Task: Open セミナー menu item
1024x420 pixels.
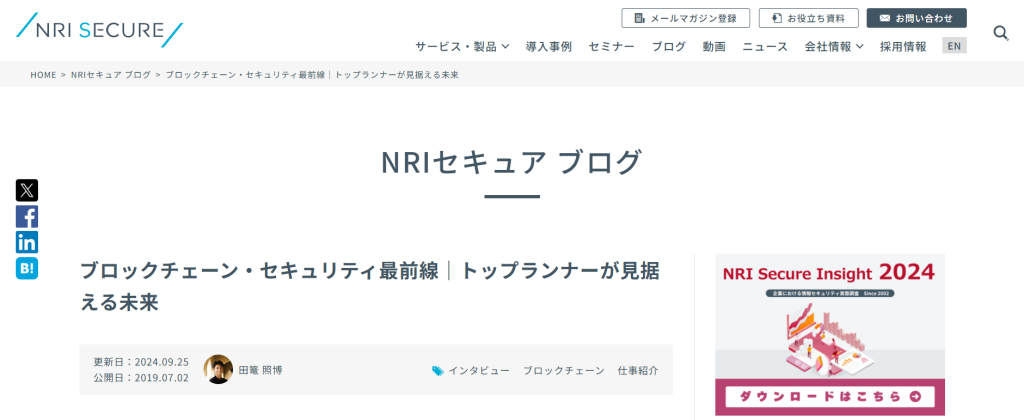Action: pos(611,46)
